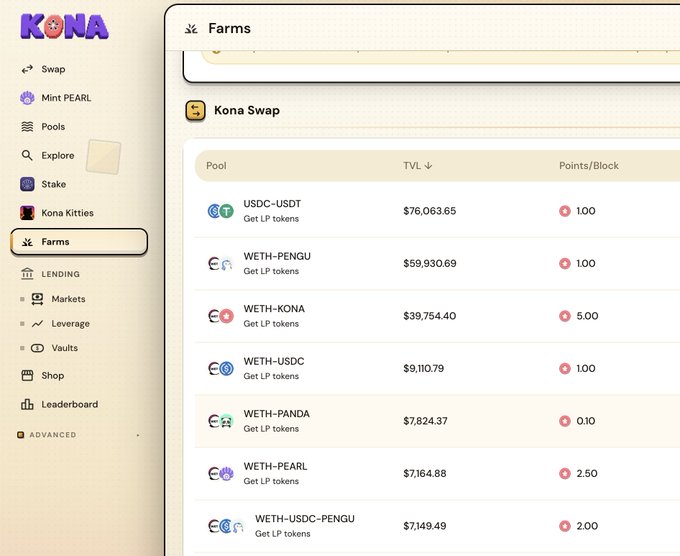This screenshot has width=680, height=556.
Task: Click the WETH-USDC token pair icon
Action: tap(221, 369)
